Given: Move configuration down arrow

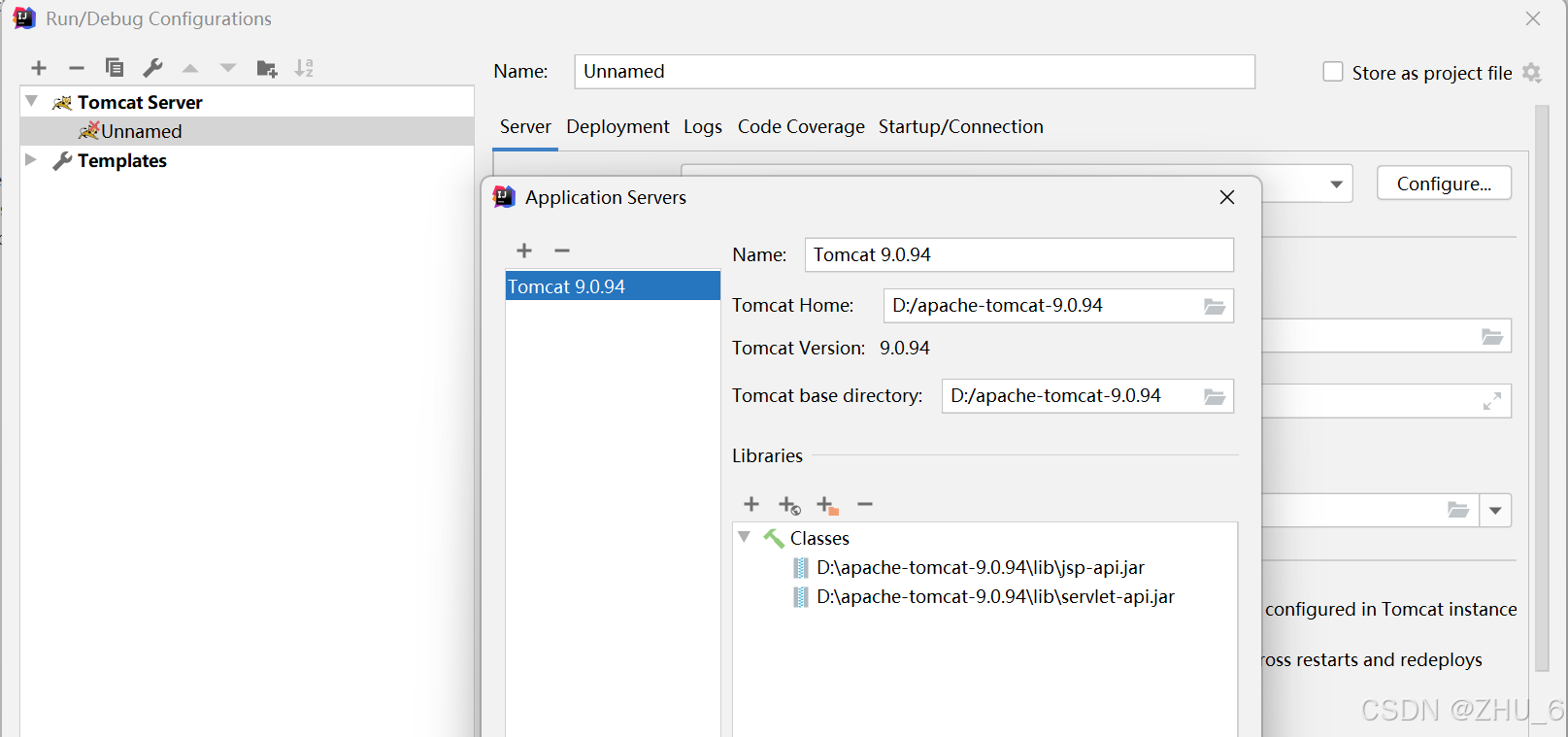Looking at the screenshot, I should [x=228, y=68].
